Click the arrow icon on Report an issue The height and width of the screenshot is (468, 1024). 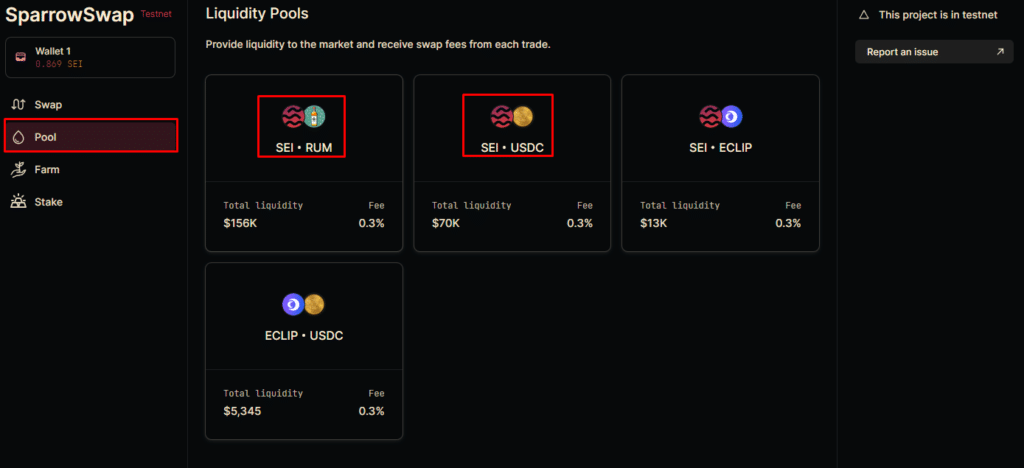(1000, 52)
